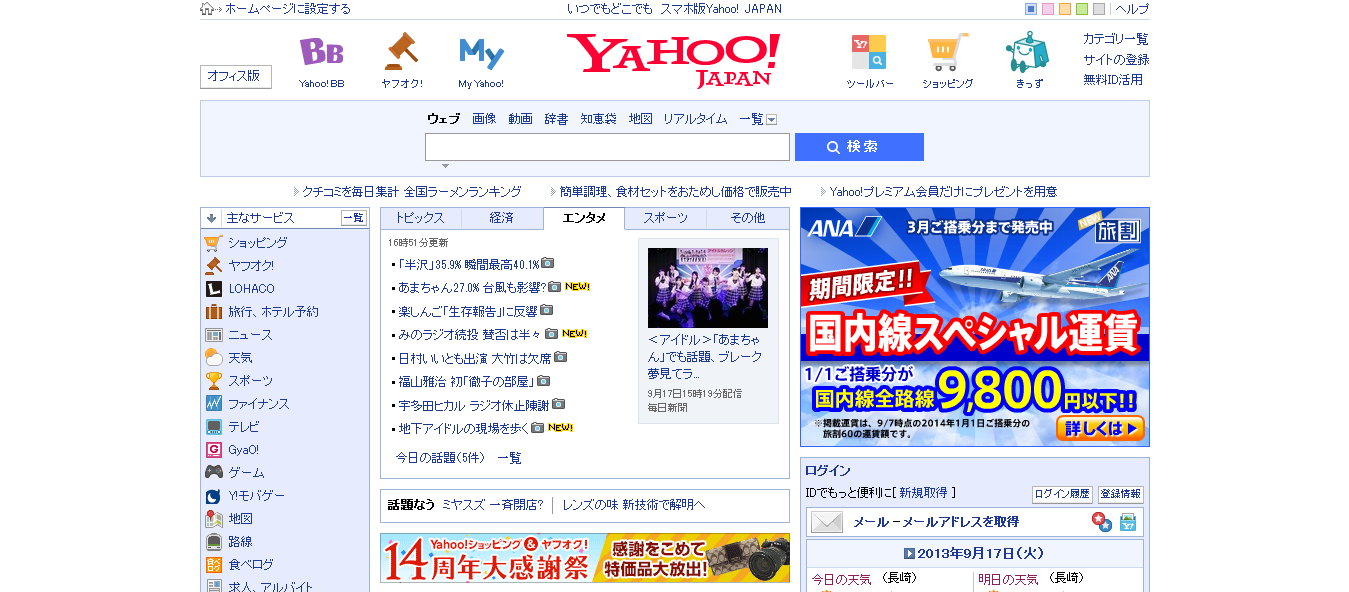Select the その他 tab
Image resolution: width=1349 pixels, height=592 pixels.
747,218
